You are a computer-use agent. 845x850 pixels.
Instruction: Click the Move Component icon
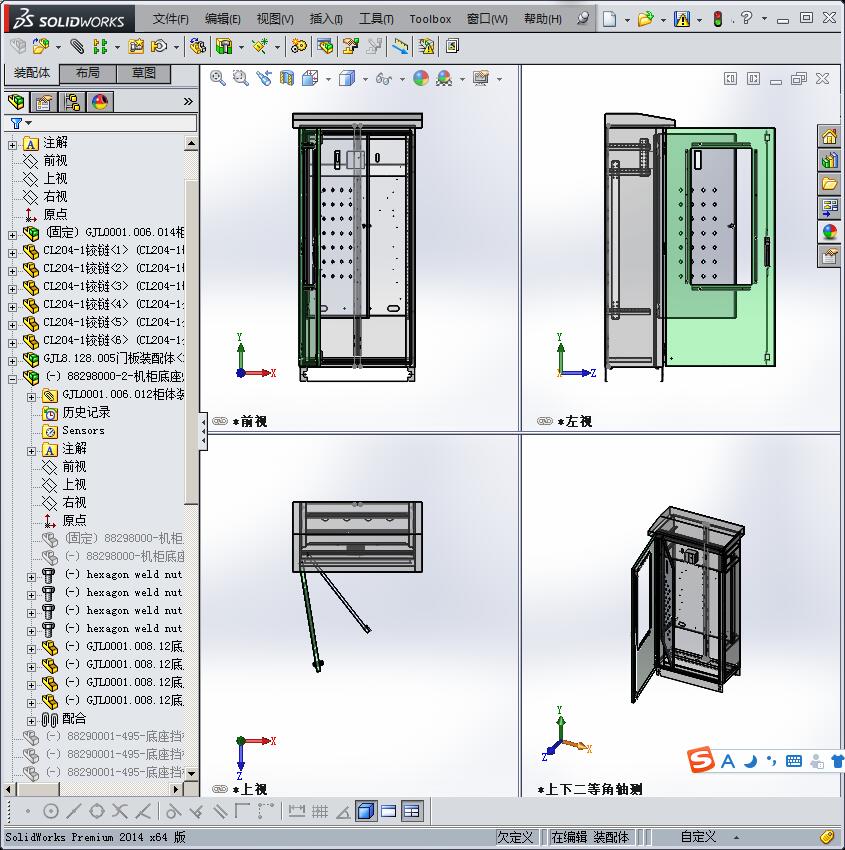(159, 47)
